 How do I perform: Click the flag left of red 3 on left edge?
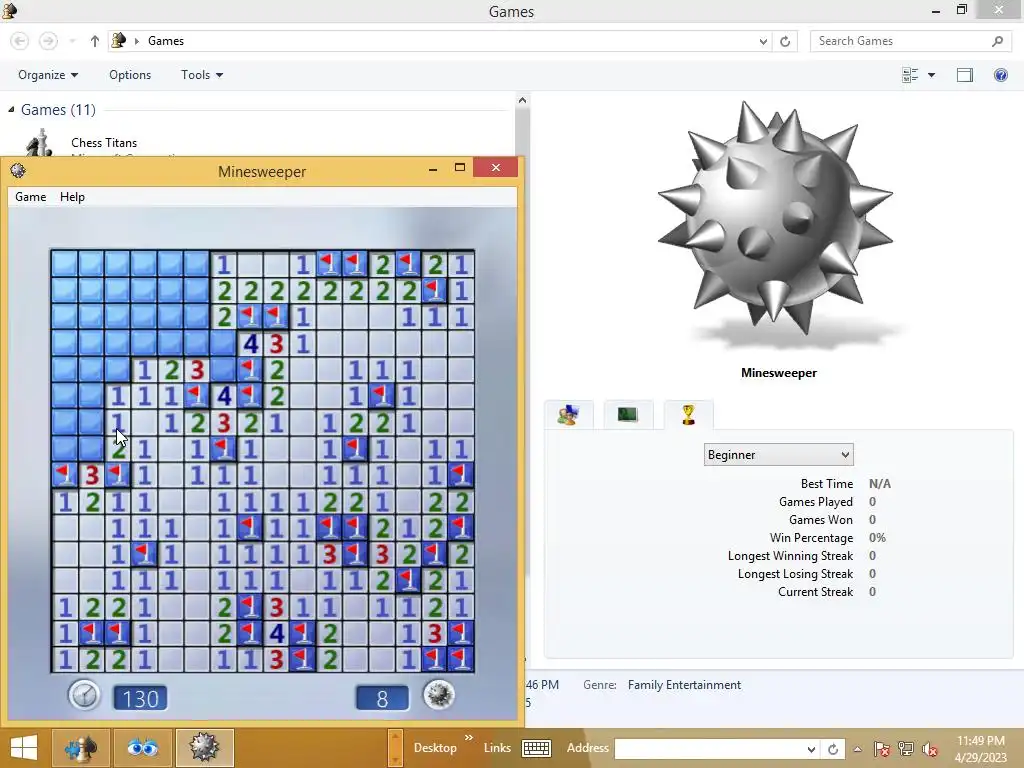pyautogui.click(x=65, y=475)
